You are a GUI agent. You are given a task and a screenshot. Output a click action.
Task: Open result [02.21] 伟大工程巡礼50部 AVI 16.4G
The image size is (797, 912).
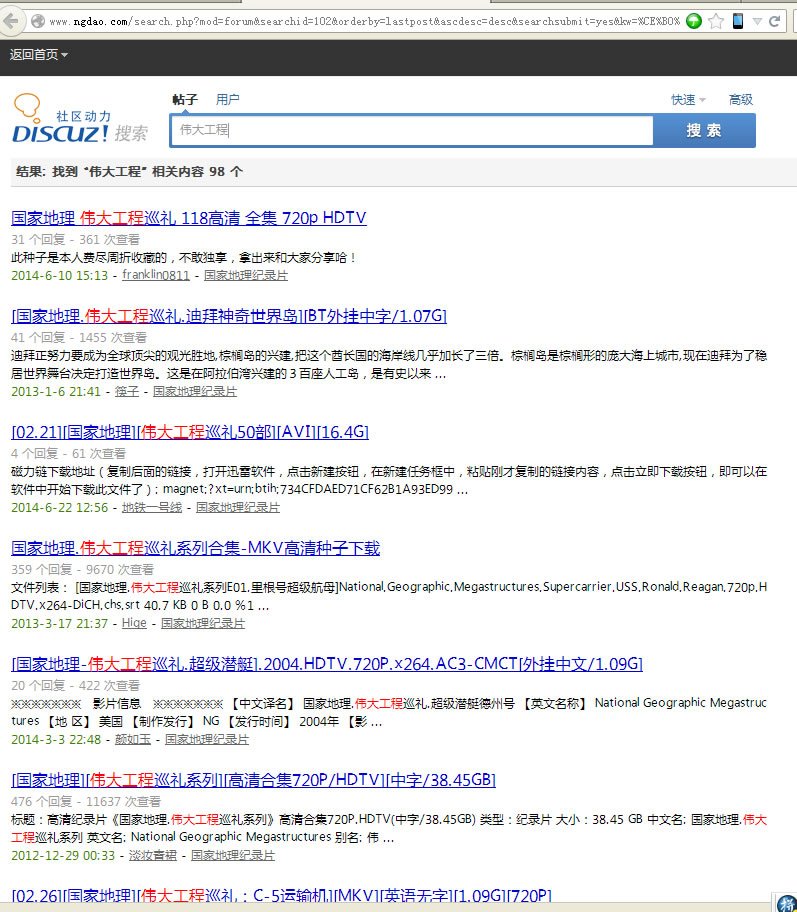[190, 432]
